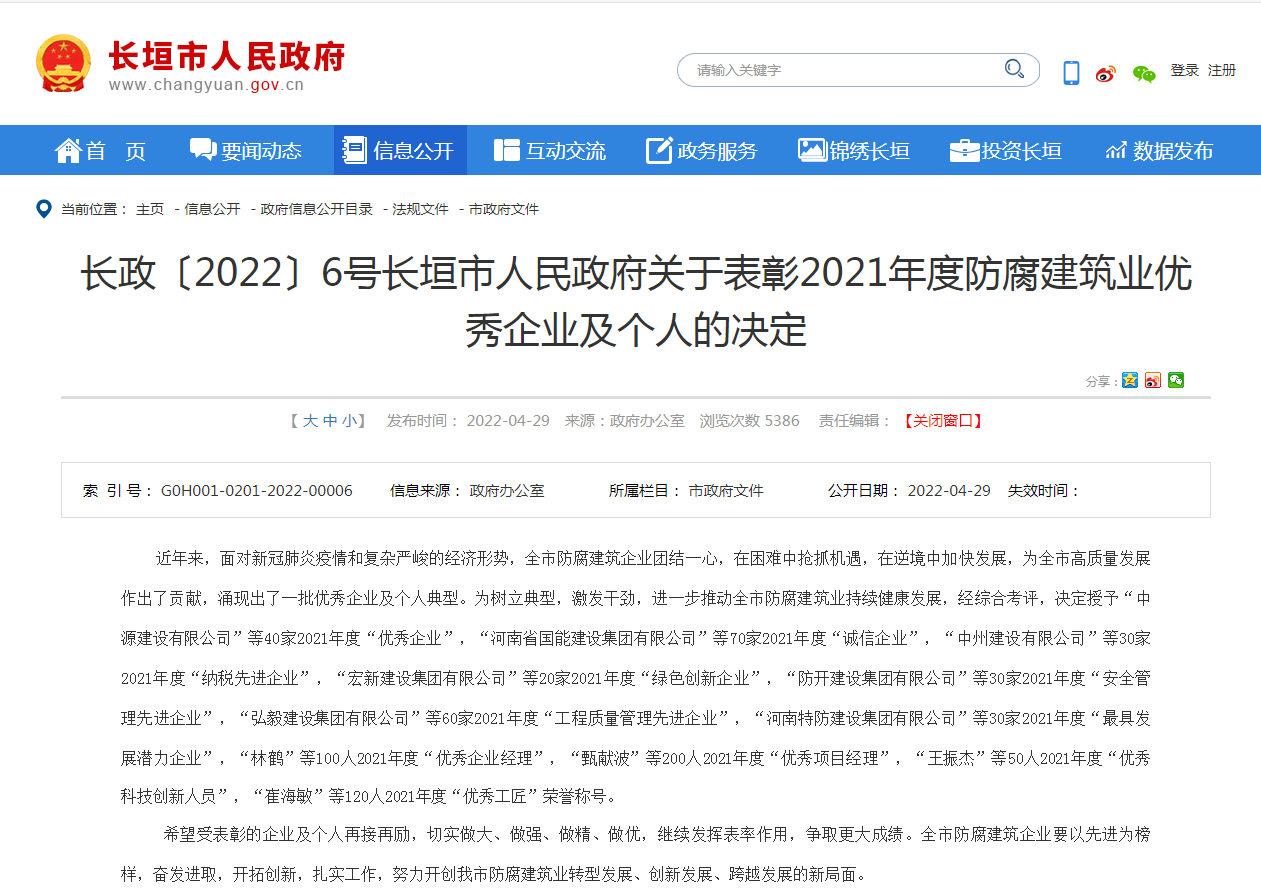1261x891 pixels.
Task: Open the Weibo icon in header
Action: click(1105, 73)
